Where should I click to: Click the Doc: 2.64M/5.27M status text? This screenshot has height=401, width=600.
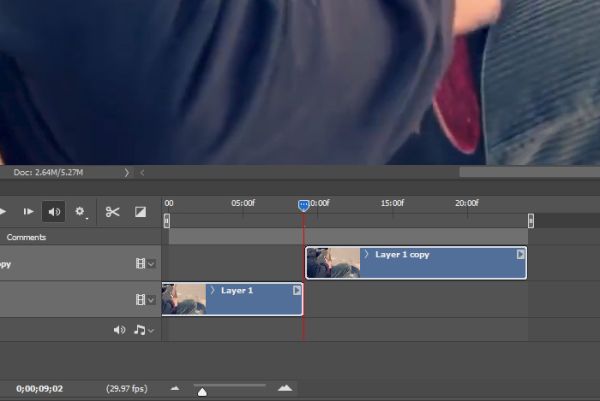click(48, 173)
